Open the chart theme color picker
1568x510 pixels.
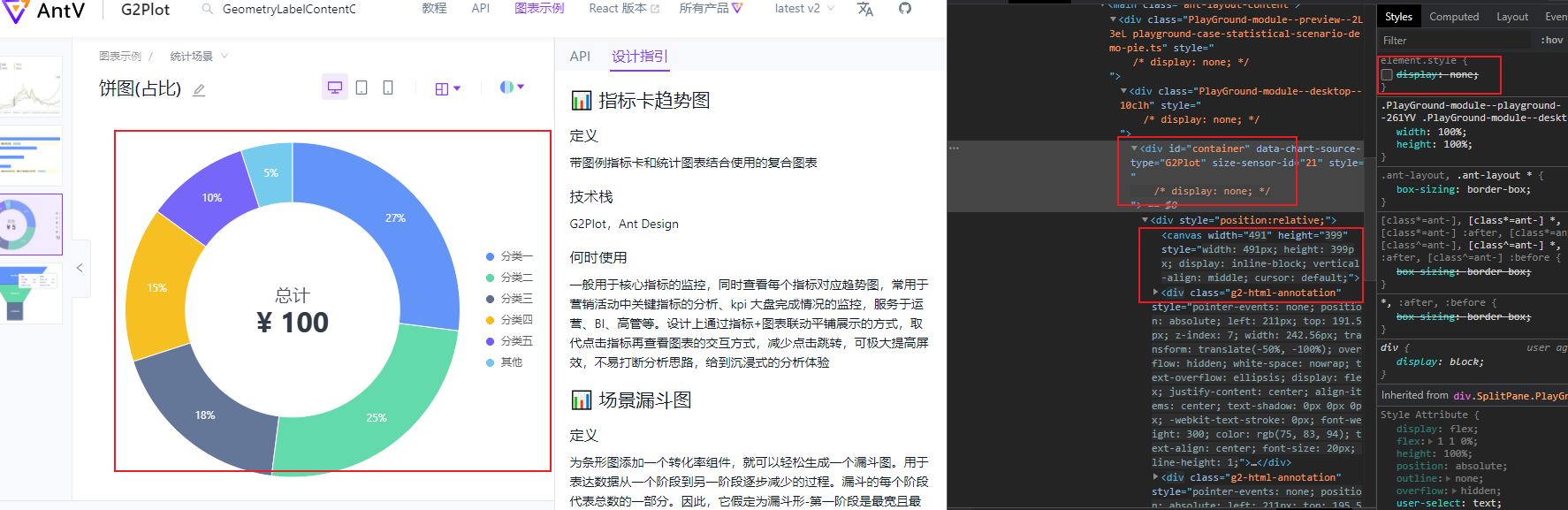[x=512, y=87]
